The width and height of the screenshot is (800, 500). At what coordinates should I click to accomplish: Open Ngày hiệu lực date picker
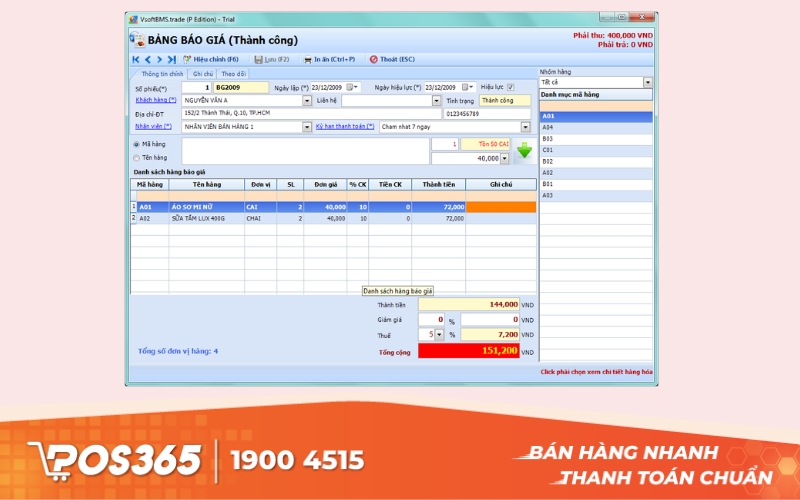[x=467, y=87]
